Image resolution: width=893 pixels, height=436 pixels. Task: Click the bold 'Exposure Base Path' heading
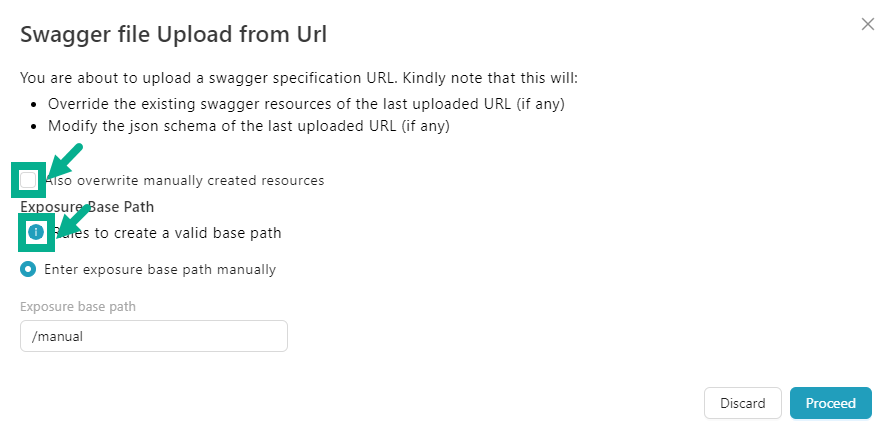click(87, 207)
